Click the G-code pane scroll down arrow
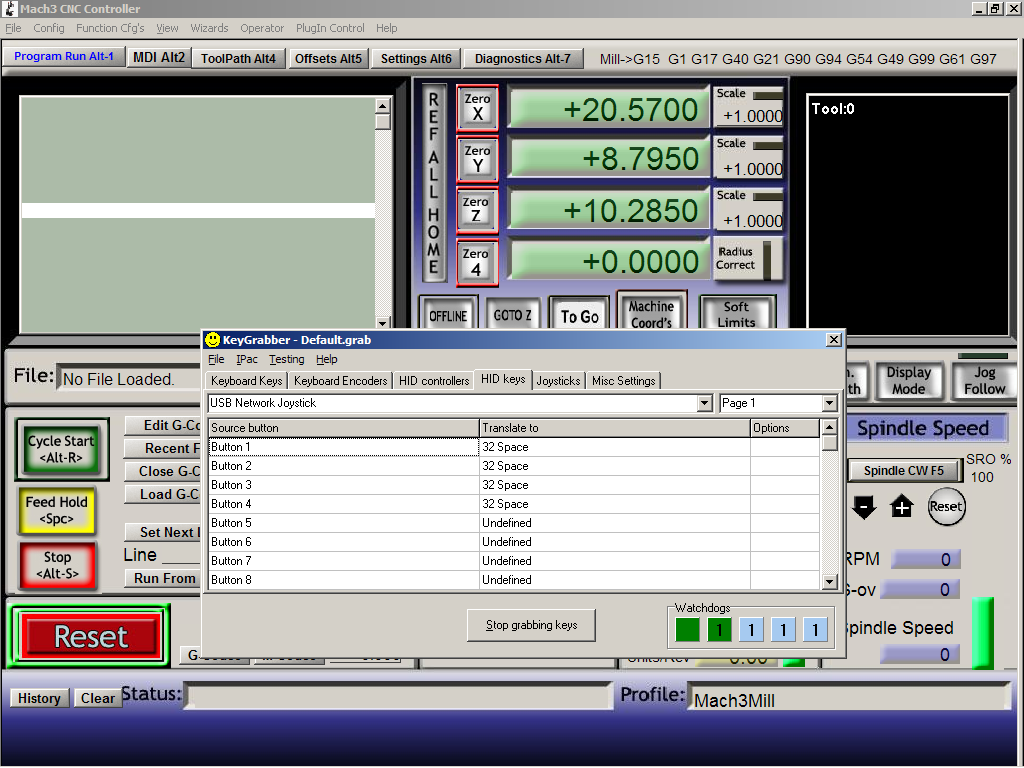The height and width of the screenshot is (768, 1024). [x=383, y=323]
